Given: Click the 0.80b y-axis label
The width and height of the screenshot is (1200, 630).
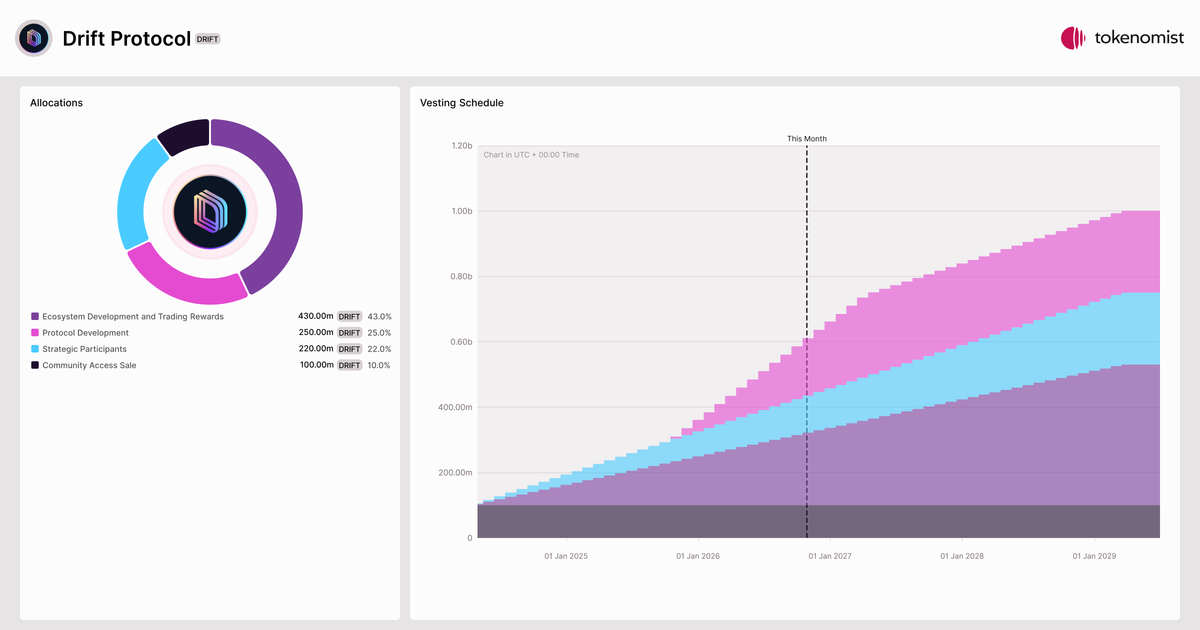Looking at the screenshot, I should [460, 277].
